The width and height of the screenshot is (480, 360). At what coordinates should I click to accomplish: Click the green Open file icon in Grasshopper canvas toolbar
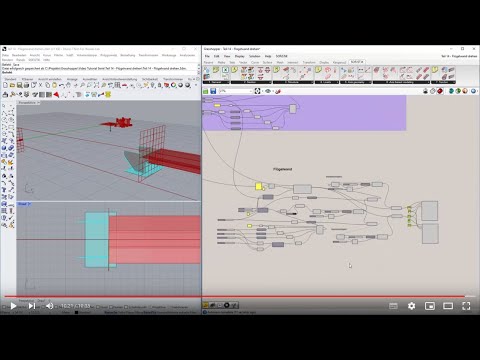(206, 91)
